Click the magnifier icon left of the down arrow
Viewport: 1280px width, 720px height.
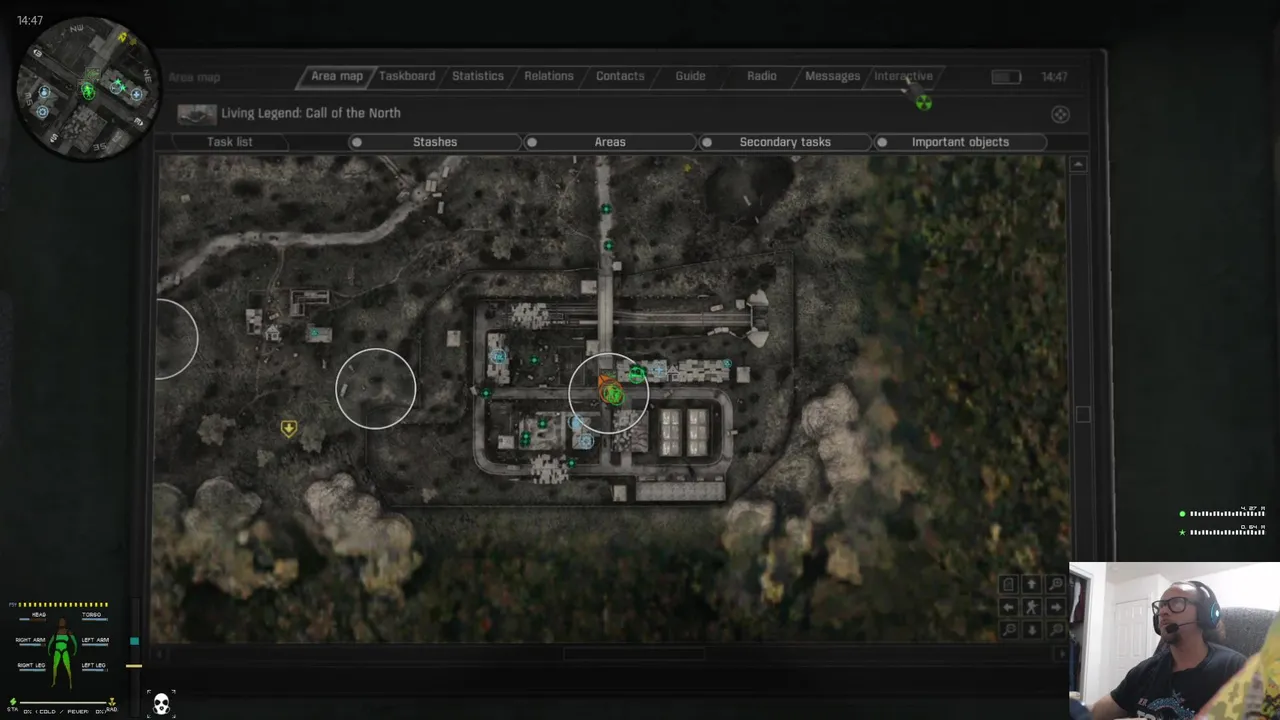tap(1009, 630)
